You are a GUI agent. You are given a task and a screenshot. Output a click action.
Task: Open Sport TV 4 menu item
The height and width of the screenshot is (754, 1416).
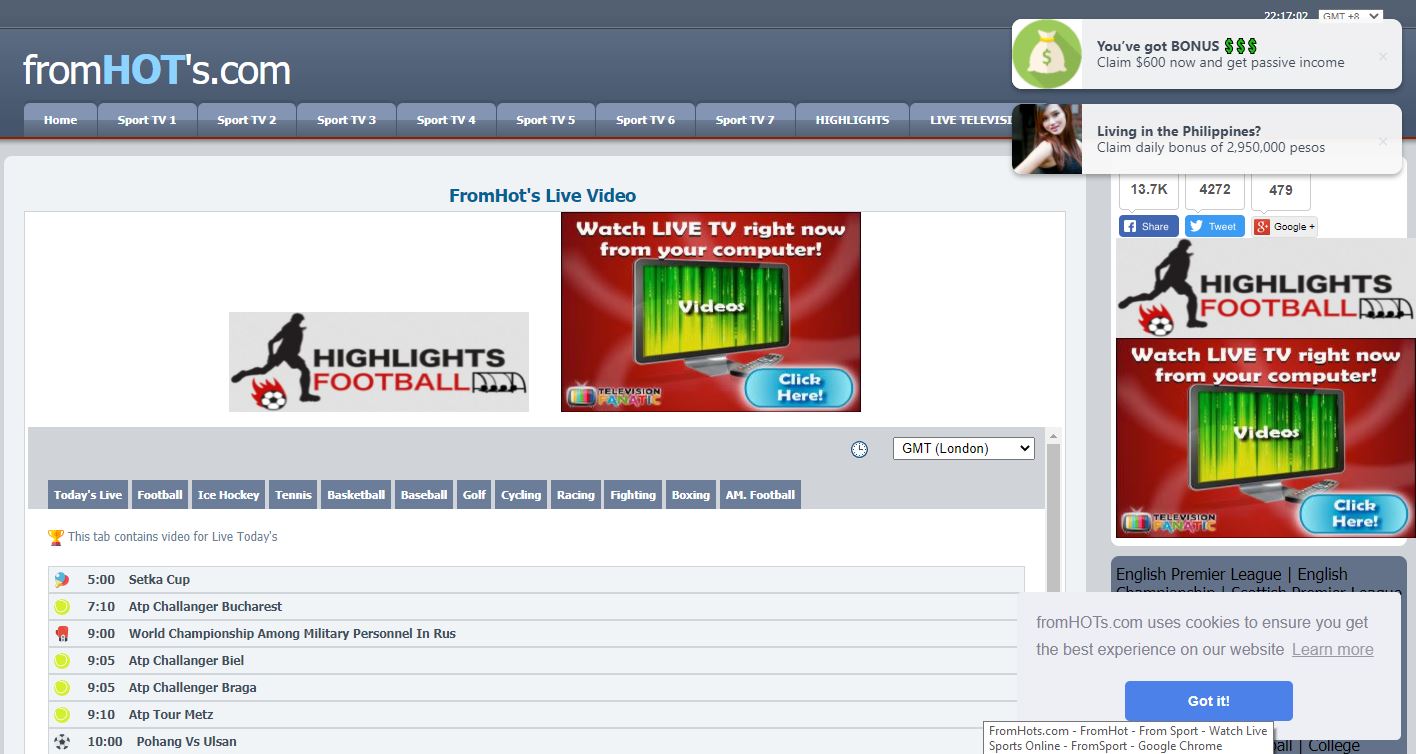pos(446,120)
